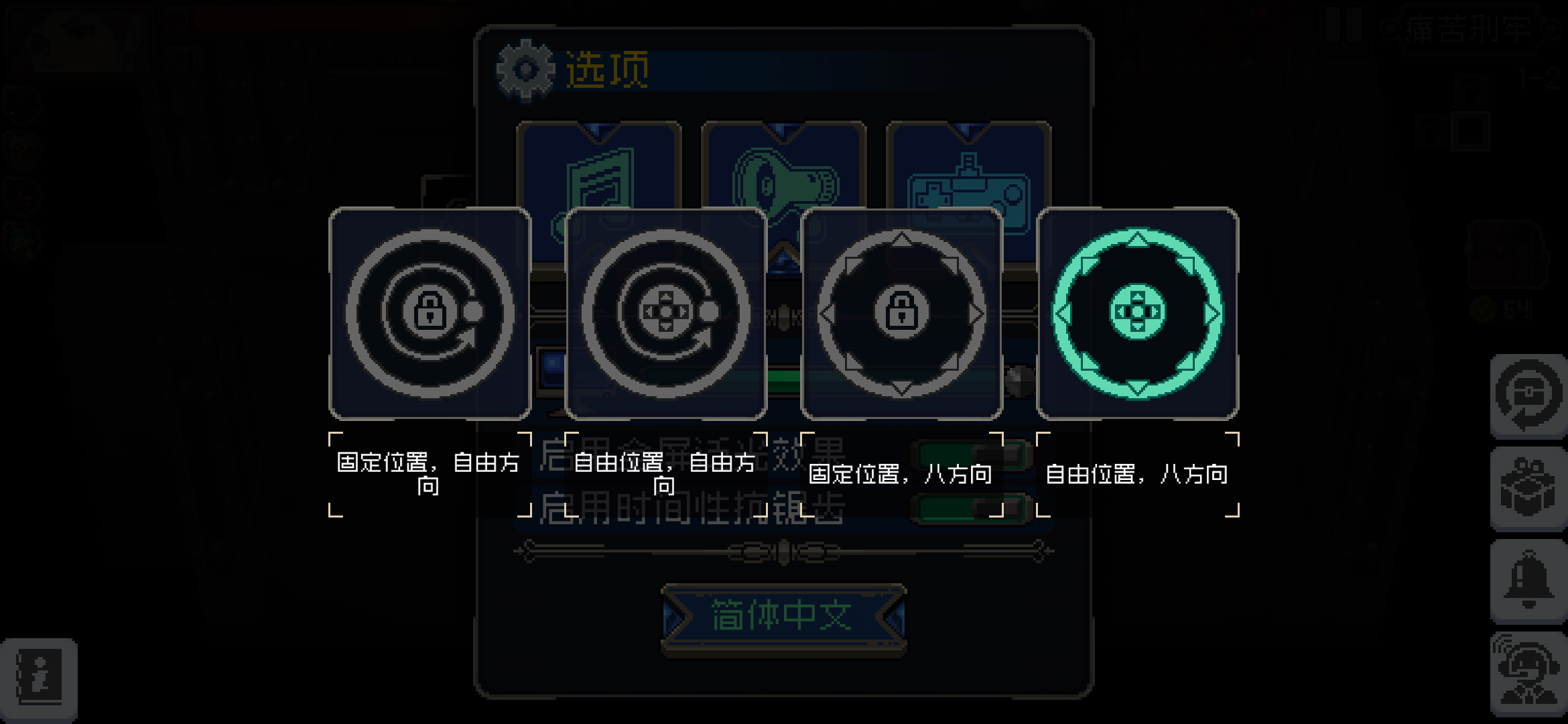Click the chat refresh icon
The width and height of the screenshot is (1568, 724).
[x=1528, y=397]
